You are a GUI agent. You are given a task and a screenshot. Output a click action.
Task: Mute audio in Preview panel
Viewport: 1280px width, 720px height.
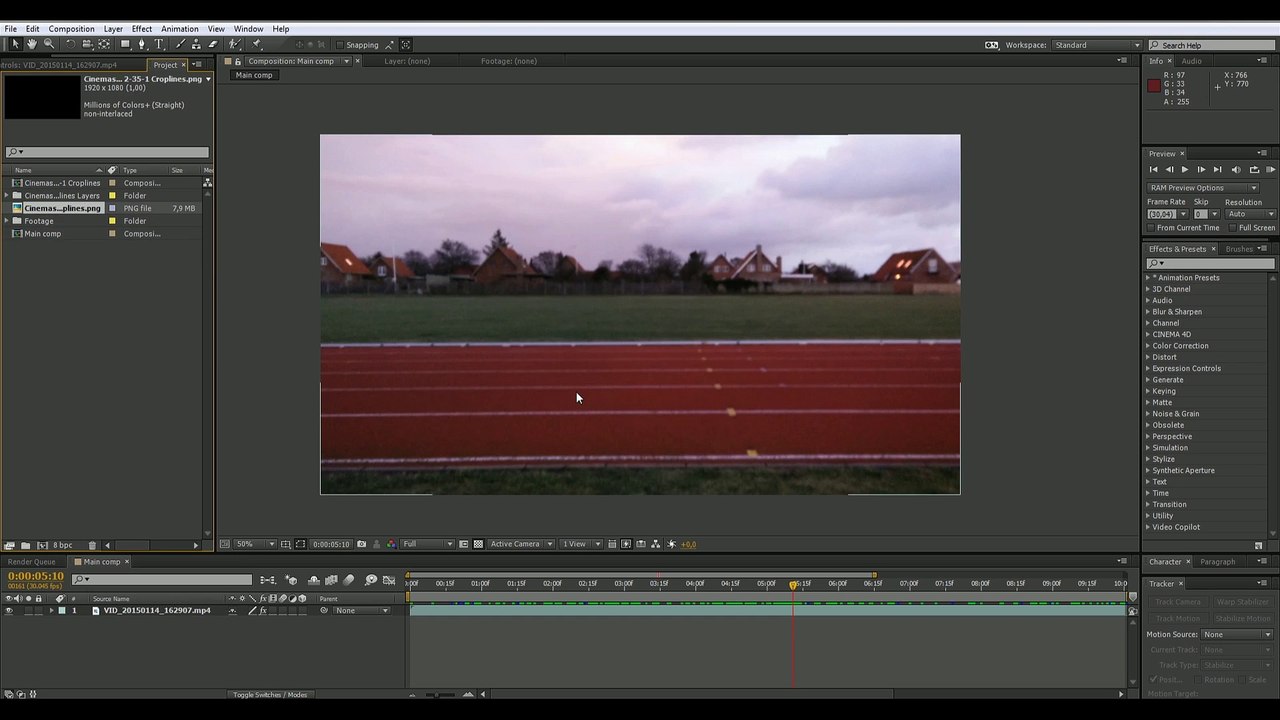[x=1236, y=170]
